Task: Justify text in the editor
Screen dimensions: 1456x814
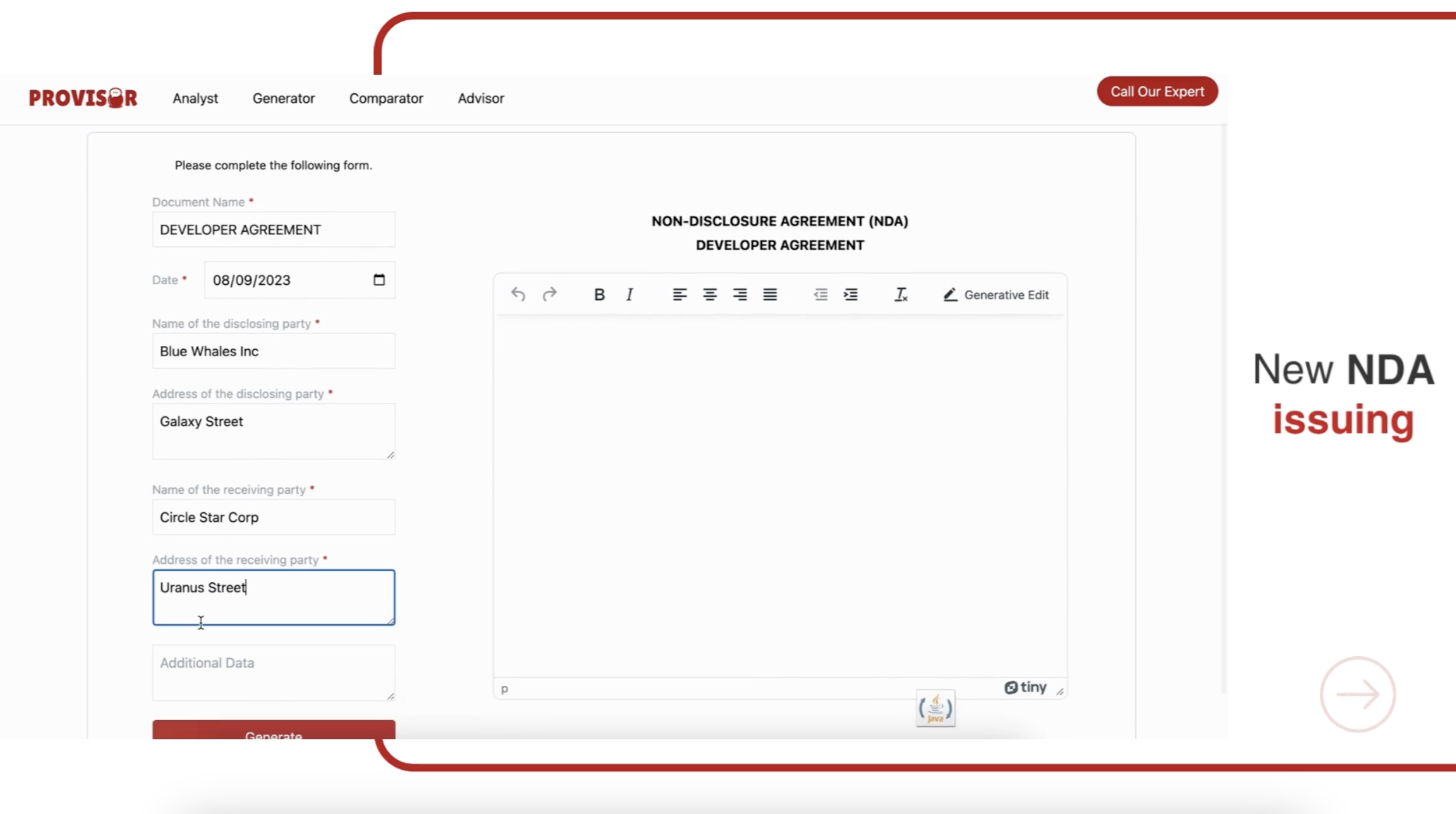Action: [770, 295]
